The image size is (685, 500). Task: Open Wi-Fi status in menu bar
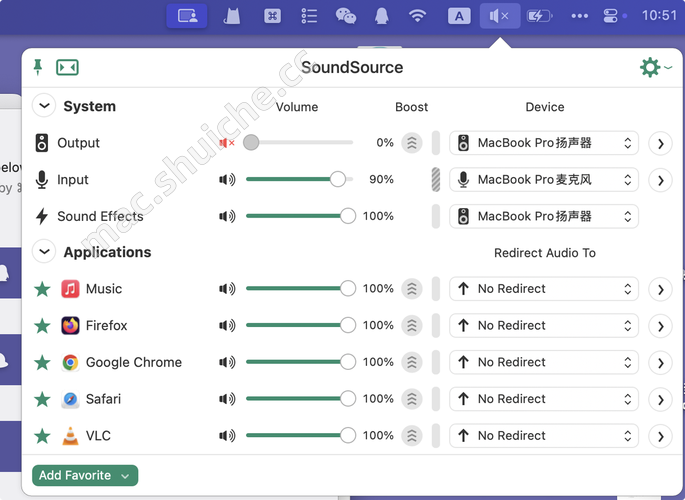pyautogui.click(x=418, y=16)
